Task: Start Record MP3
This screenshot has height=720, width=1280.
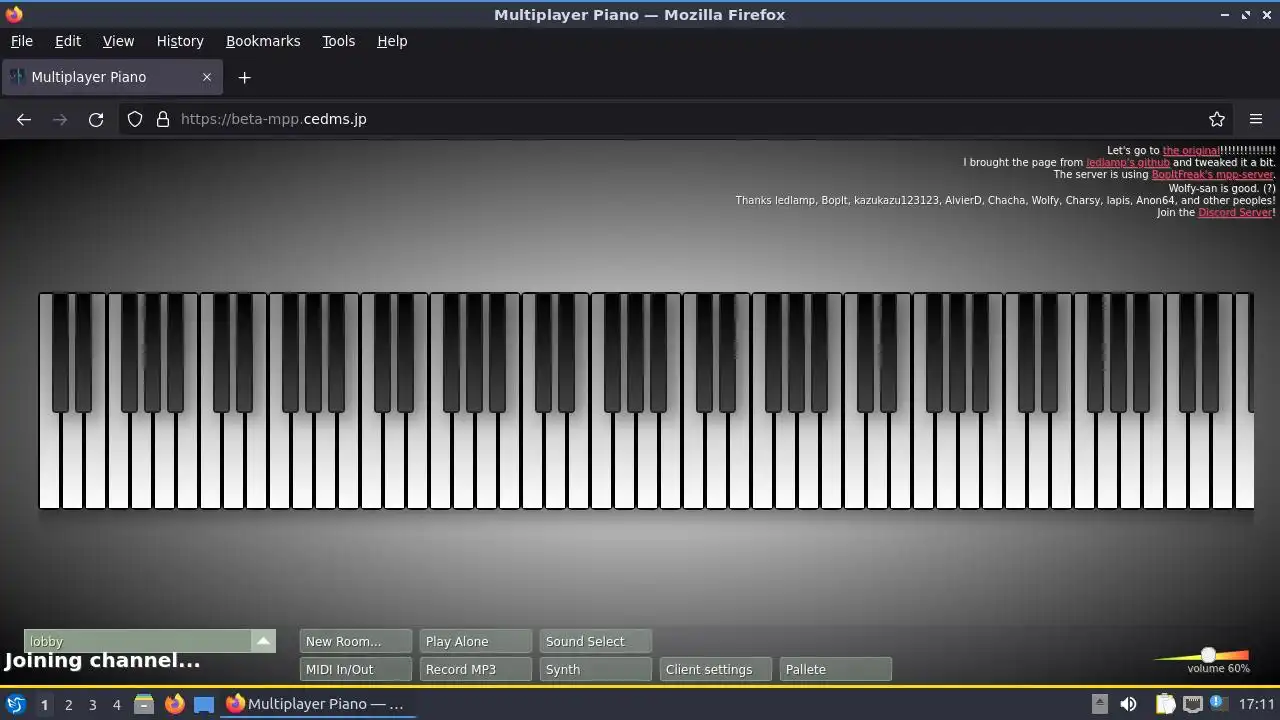Action: (x=476, y=669)
